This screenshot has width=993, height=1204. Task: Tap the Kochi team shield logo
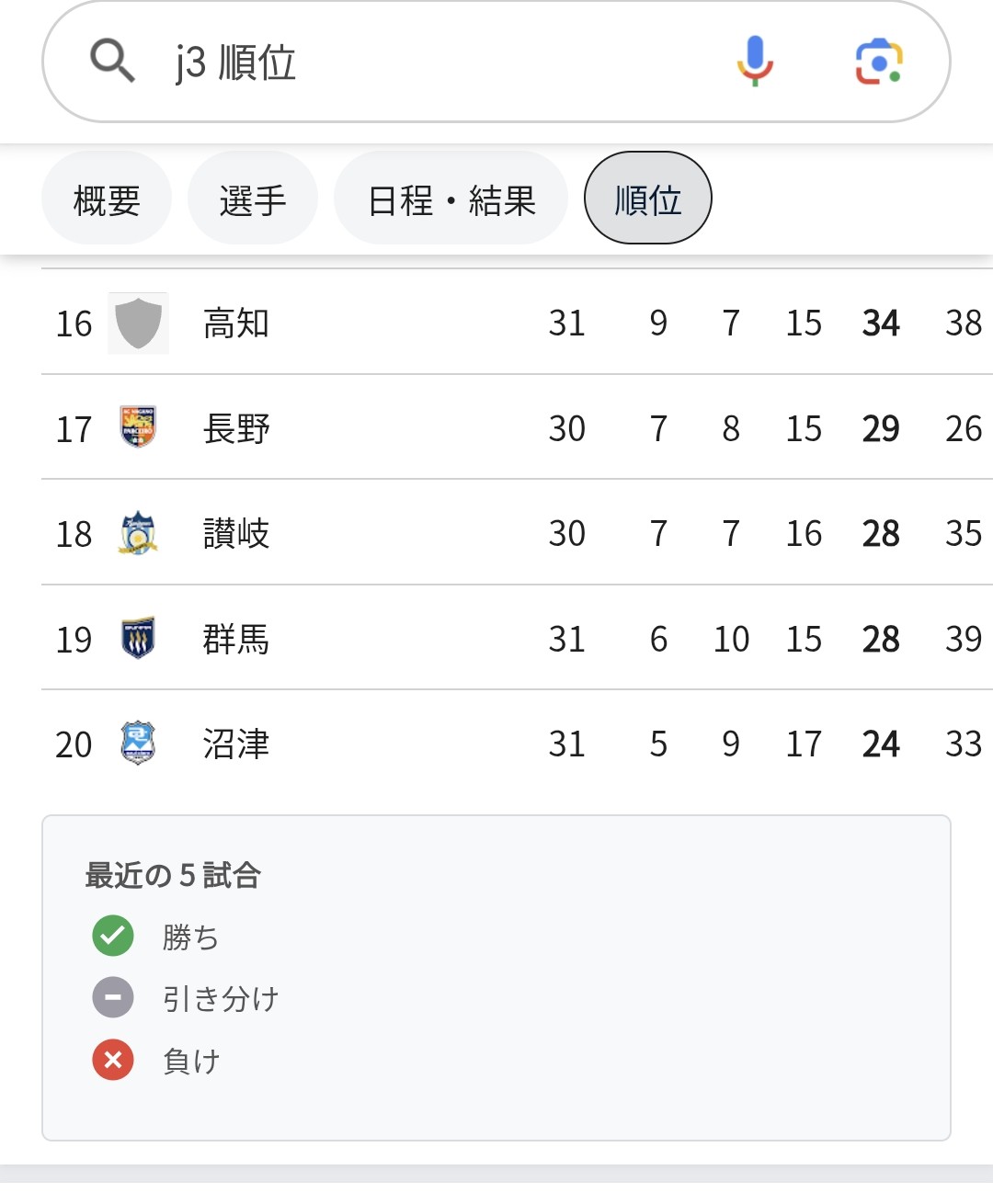point(139,324)
